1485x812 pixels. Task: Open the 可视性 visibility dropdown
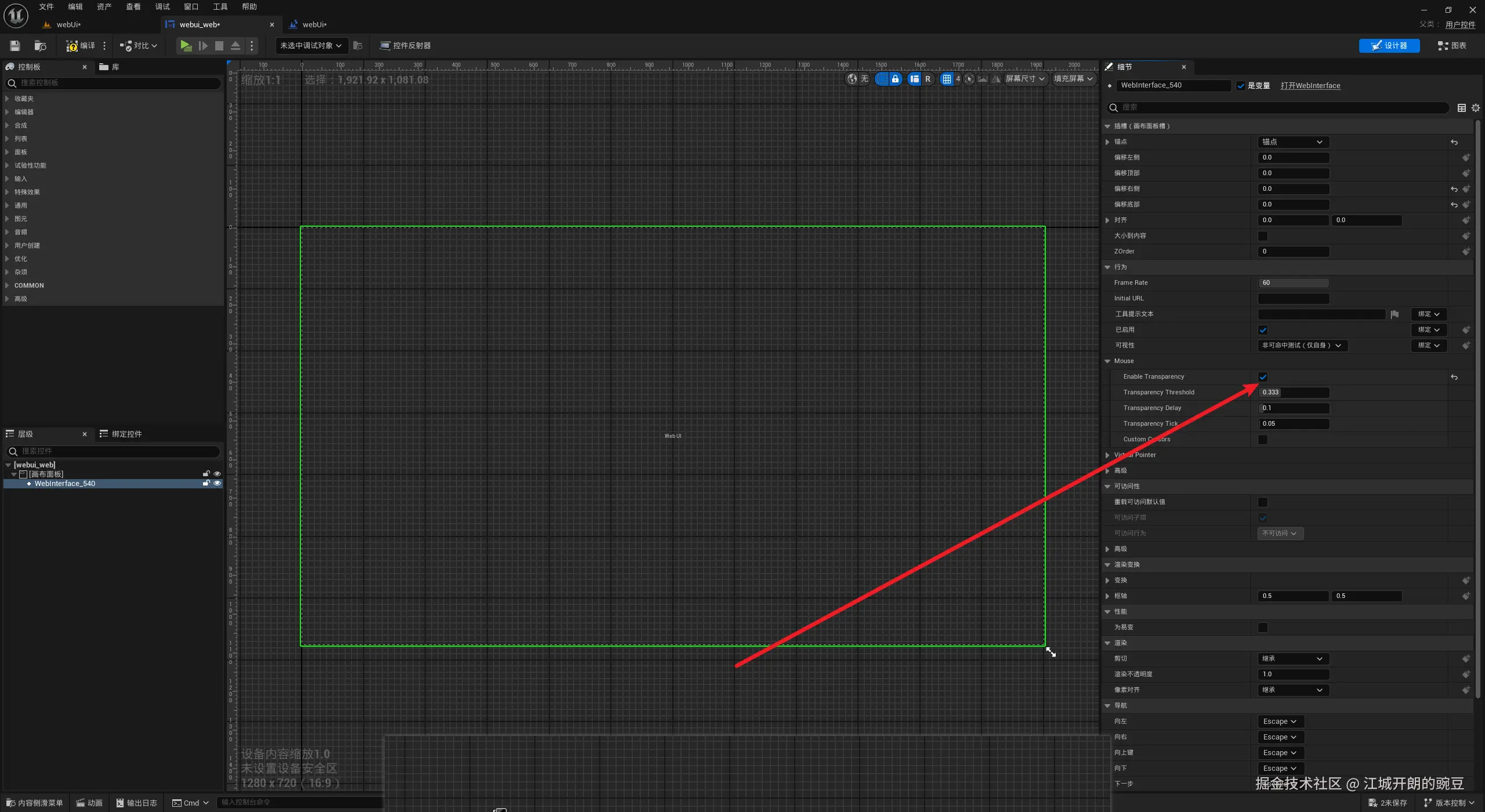[x=1302, y=346]
